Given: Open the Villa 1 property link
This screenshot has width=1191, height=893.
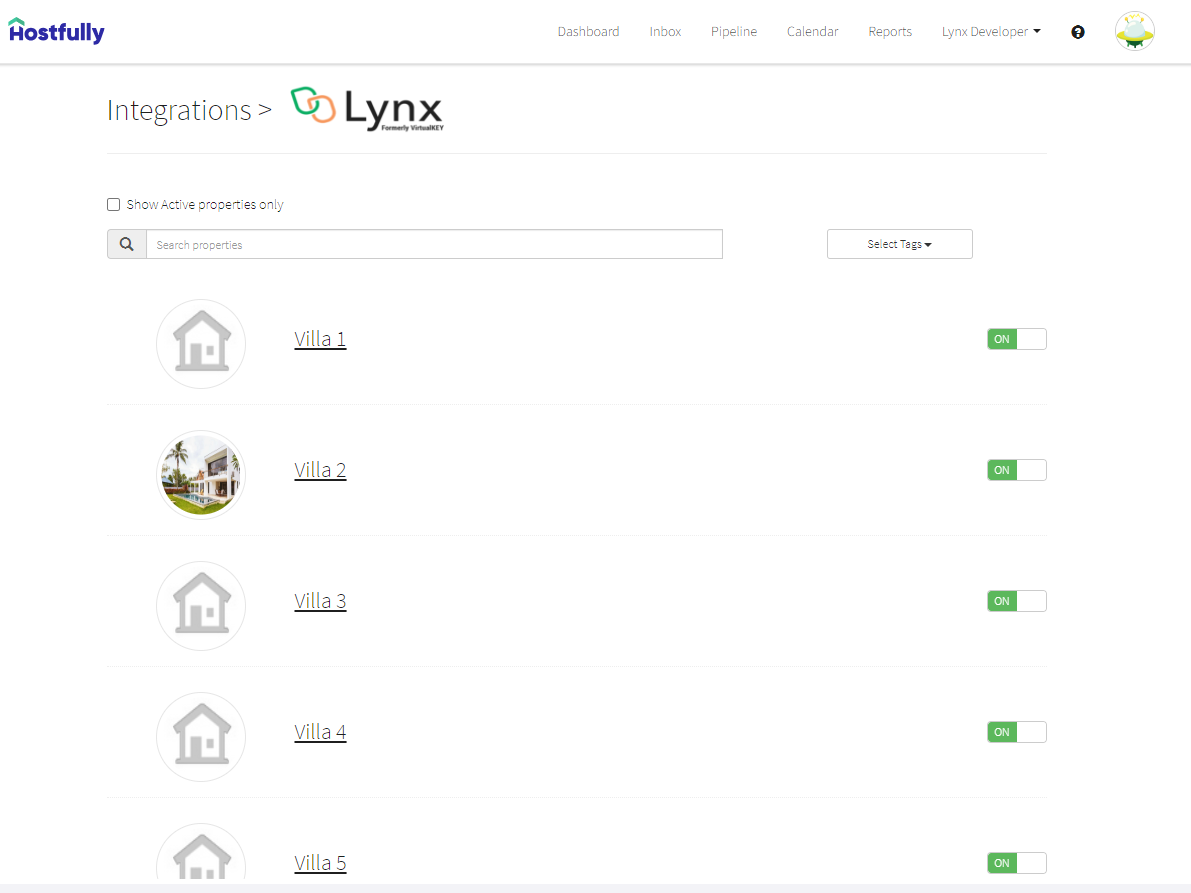Looking at the screenshot, I should coord(320,339).
